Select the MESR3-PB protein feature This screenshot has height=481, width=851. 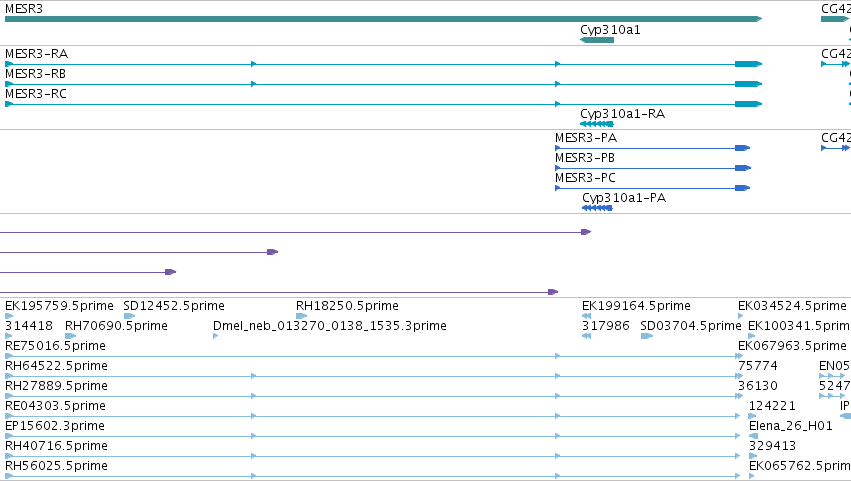pyautogui.click(x=652, y=168)
